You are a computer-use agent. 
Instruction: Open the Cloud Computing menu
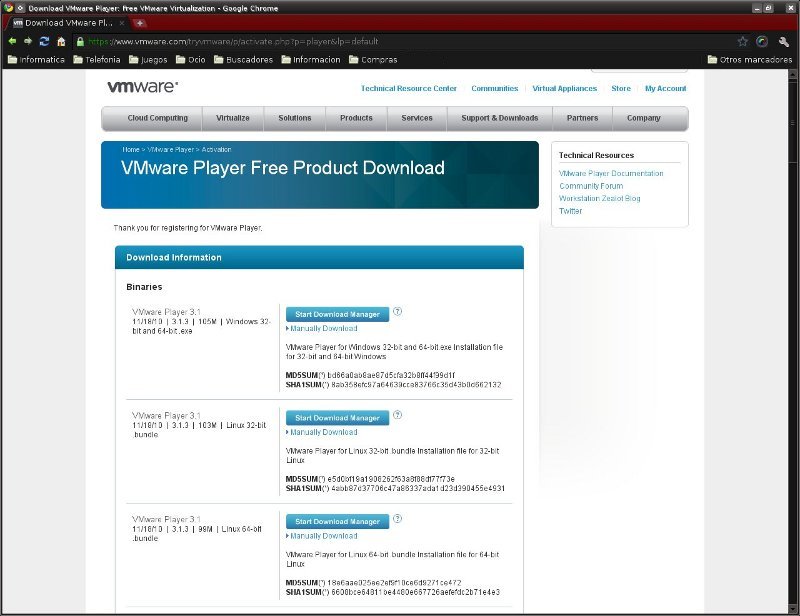(157, 118)
